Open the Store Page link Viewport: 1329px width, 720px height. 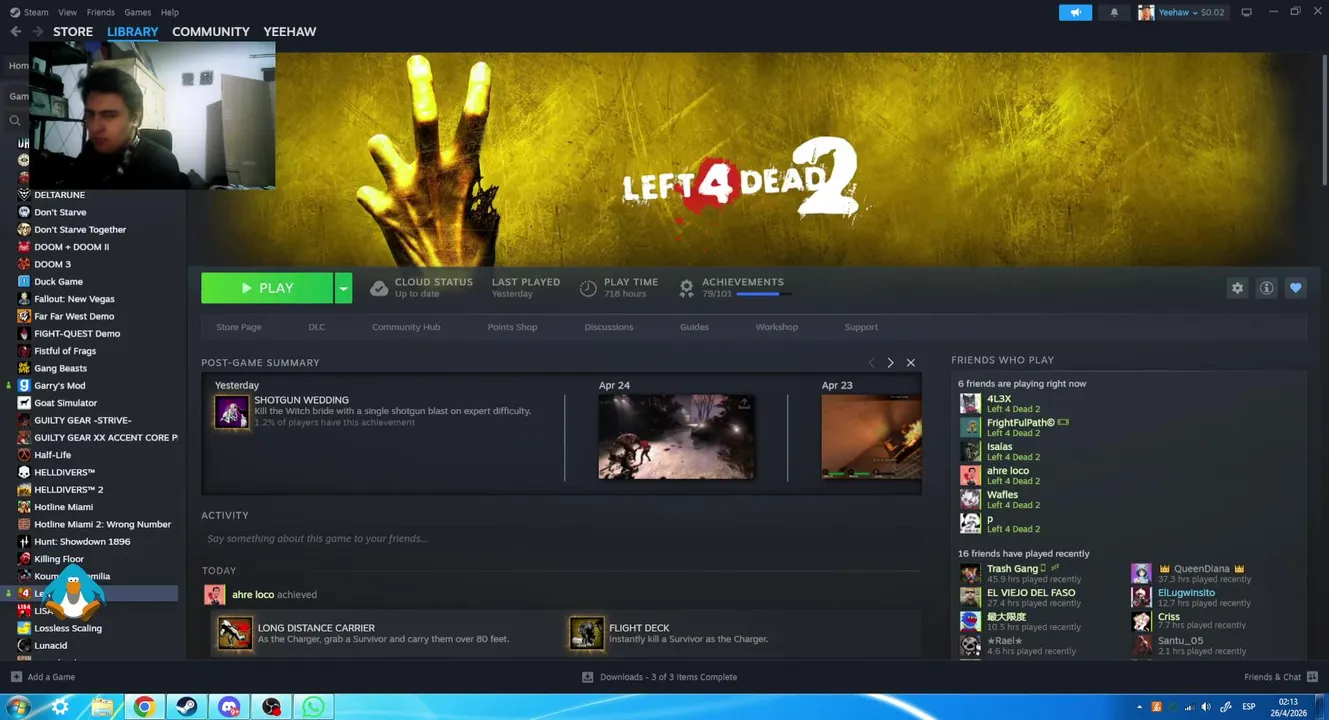(239, 327)
